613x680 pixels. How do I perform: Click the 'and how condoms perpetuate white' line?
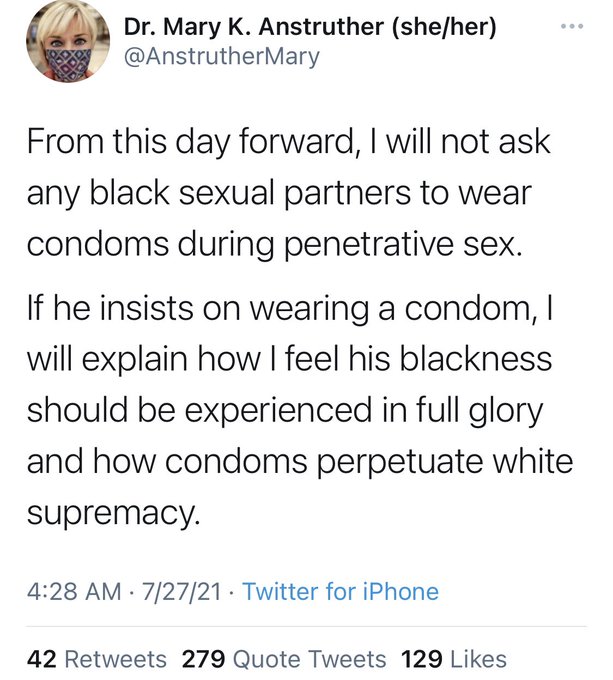[300, 461]
